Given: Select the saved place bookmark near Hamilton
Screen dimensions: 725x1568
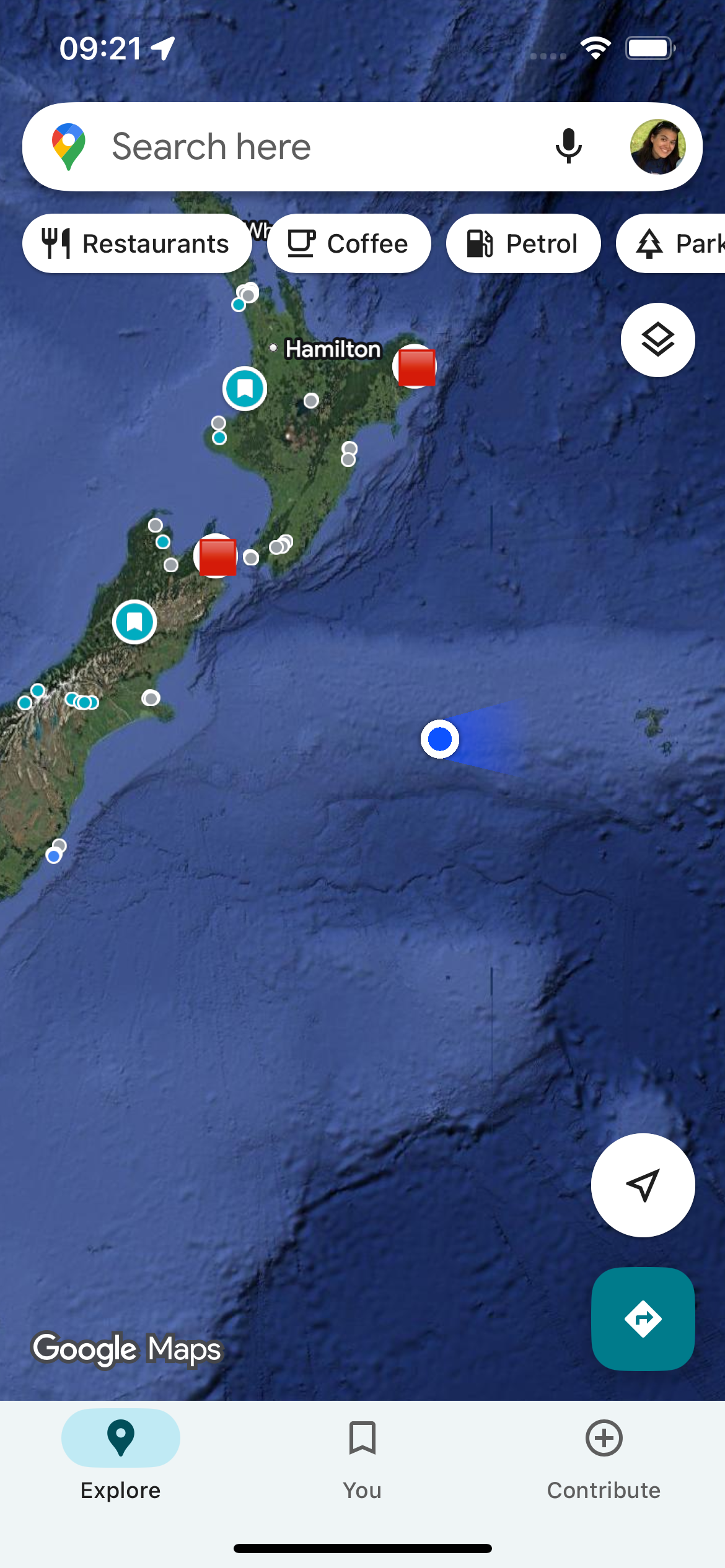Looking at the screenshot, I should pos(245,388).
